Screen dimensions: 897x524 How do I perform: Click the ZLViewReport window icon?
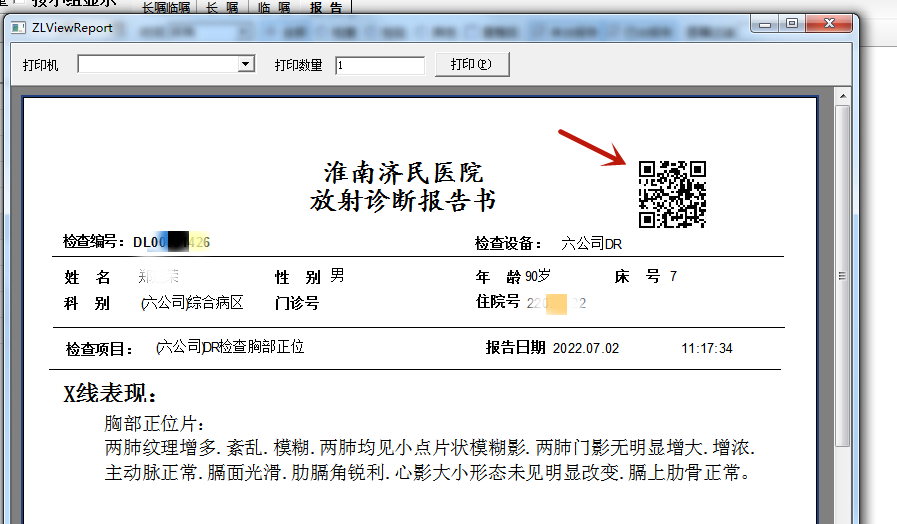[18, 25]
